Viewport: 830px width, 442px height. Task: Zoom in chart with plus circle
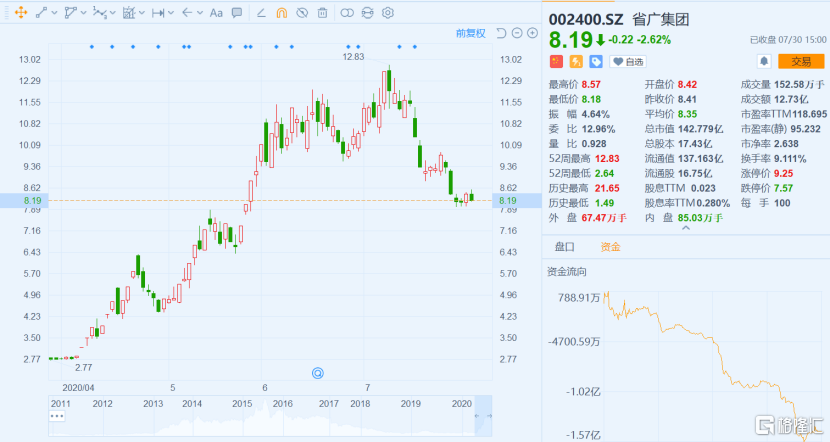click(x=533, y=33)
